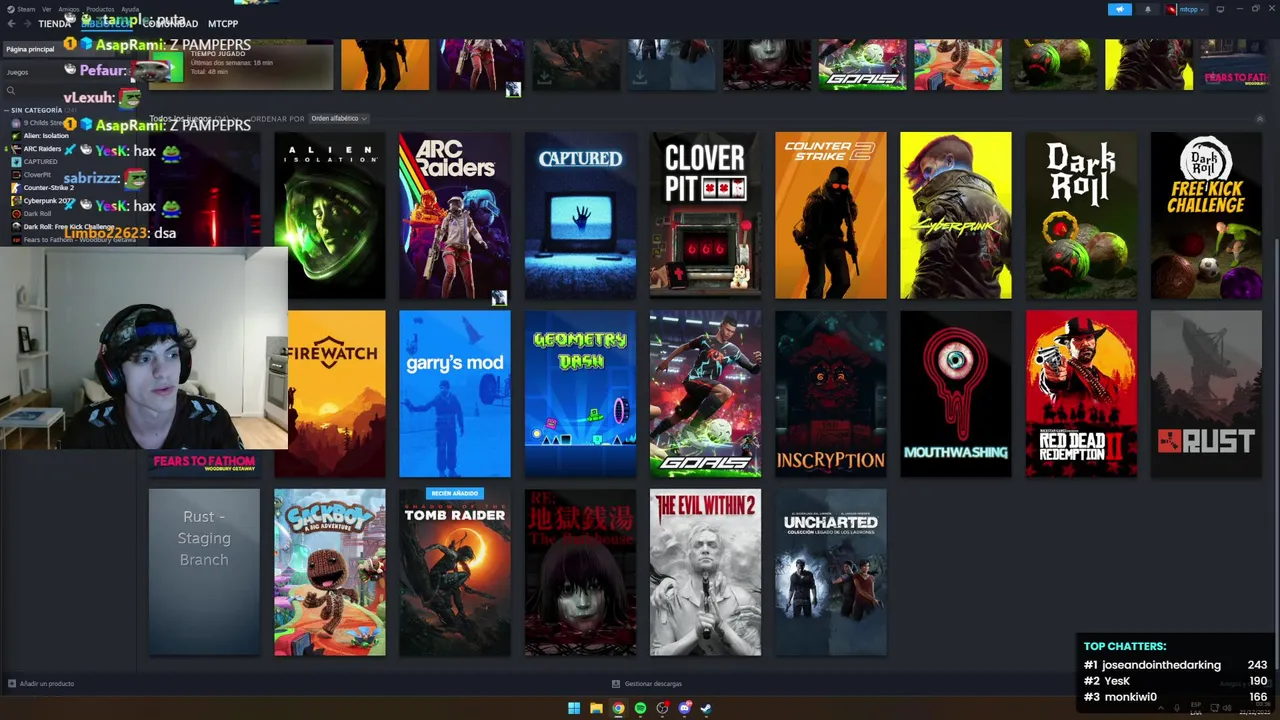Switch to Big Picture mode icon
Image resolution: width=1280 pixels, height=720 pixels.
(1220, 9)
